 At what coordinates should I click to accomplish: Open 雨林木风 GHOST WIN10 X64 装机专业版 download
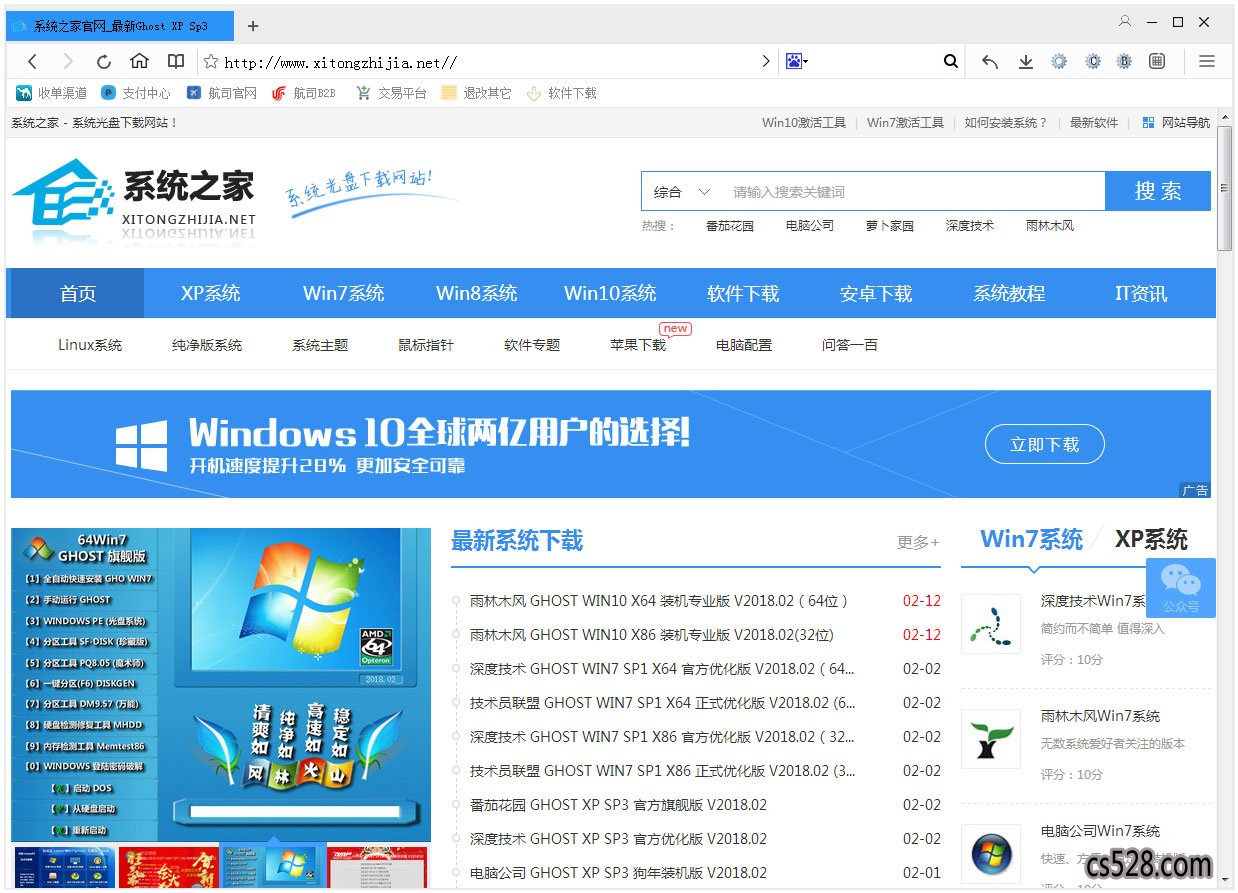659,601
